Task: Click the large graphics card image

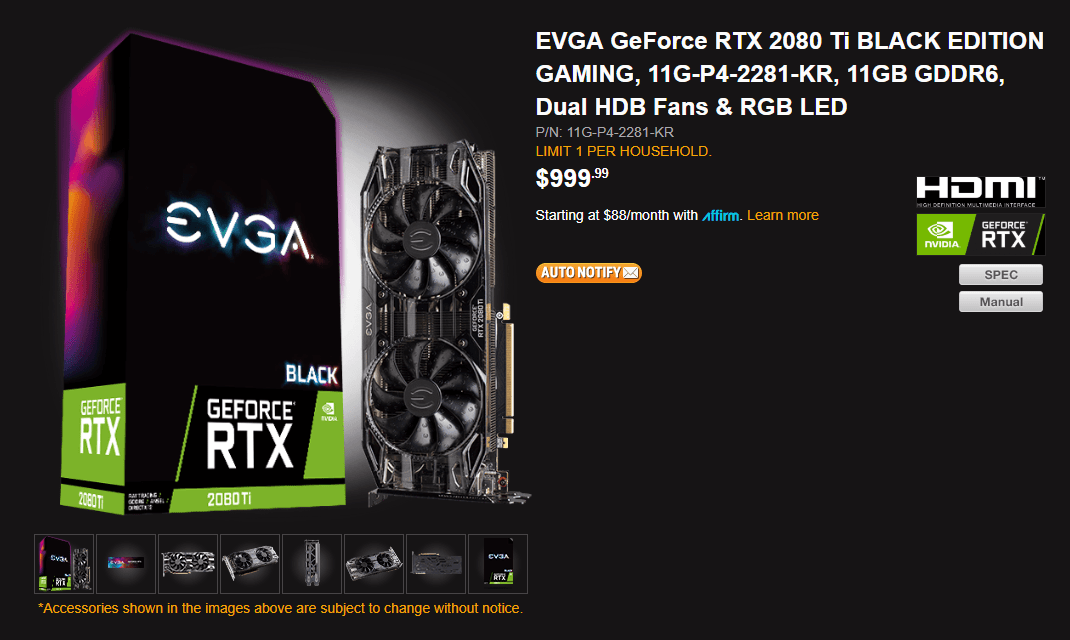Action: [x=444, y=321]
